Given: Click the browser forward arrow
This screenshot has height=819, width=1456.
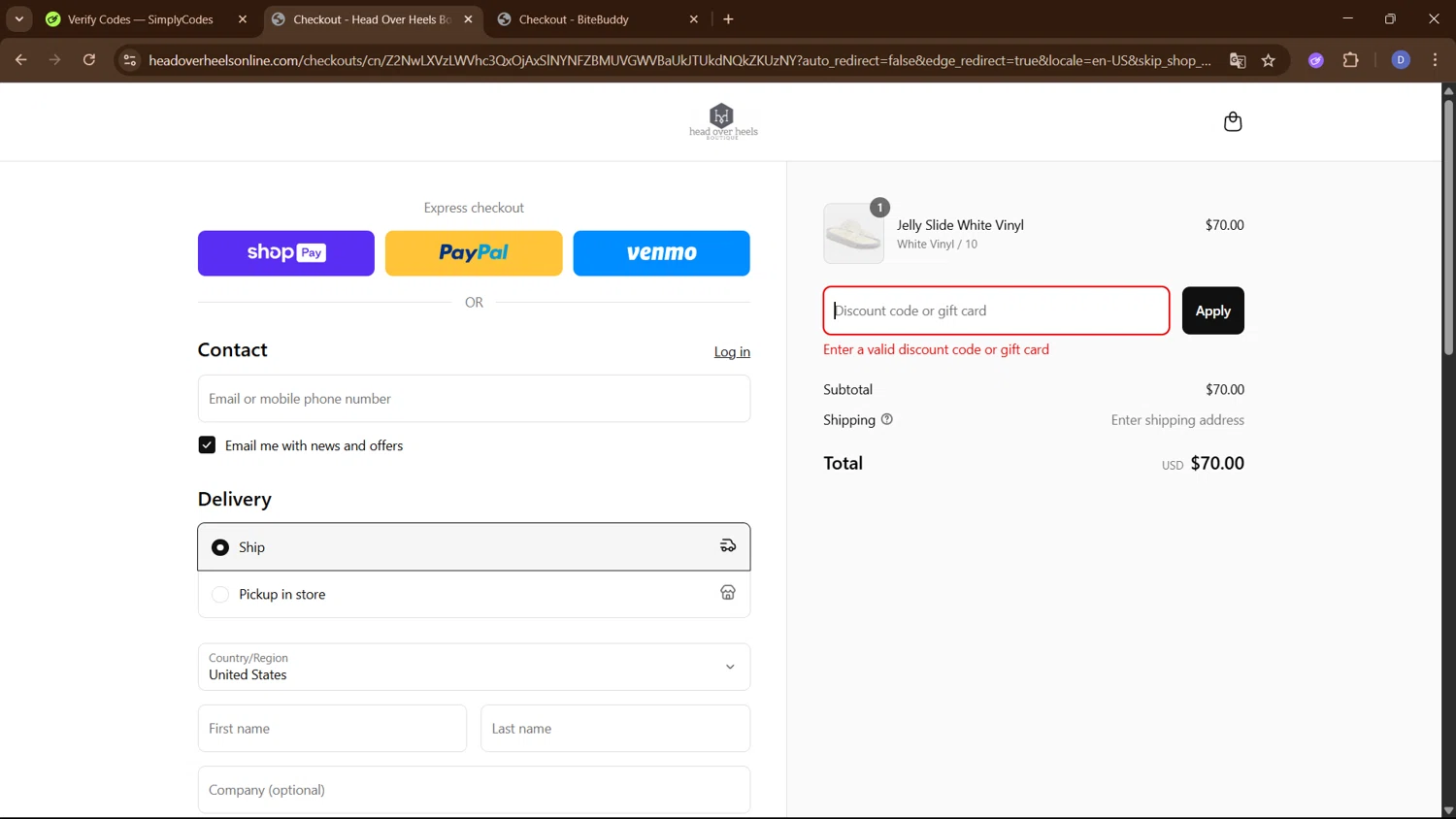Looking at the screenshot, I should click(54, 60).
